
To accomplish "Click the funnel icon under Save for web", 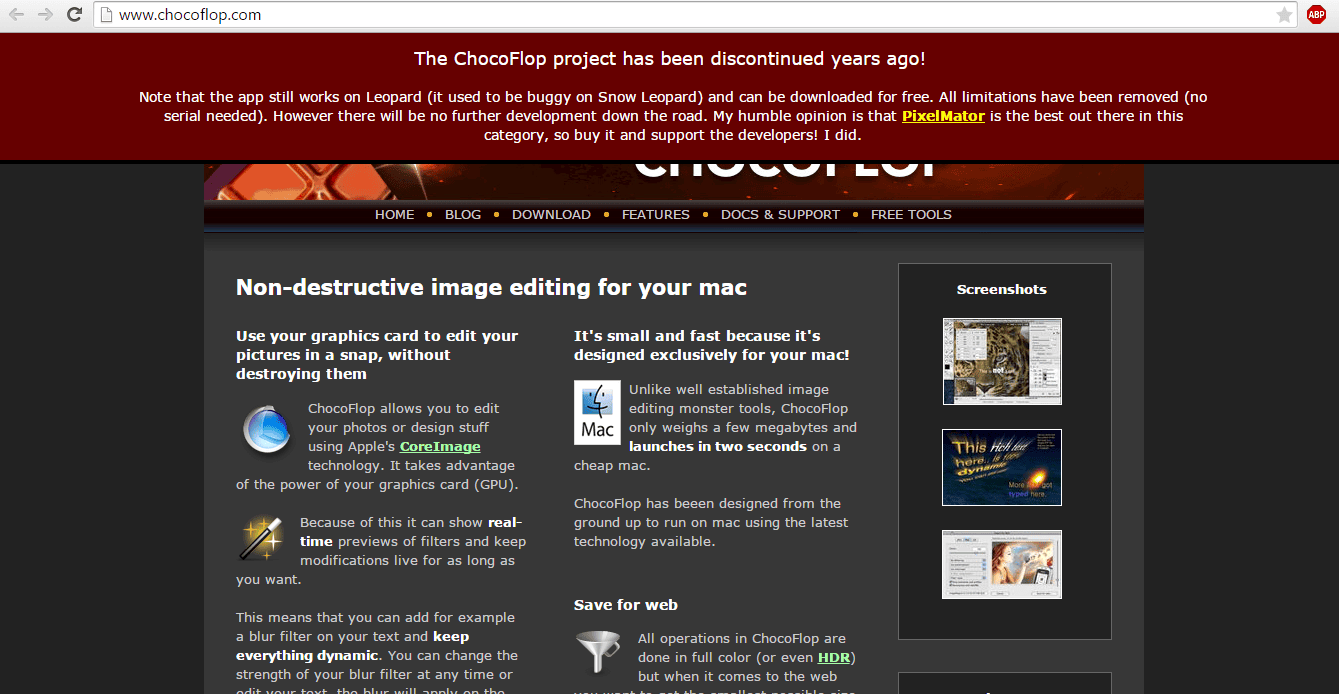I will 599,653.
